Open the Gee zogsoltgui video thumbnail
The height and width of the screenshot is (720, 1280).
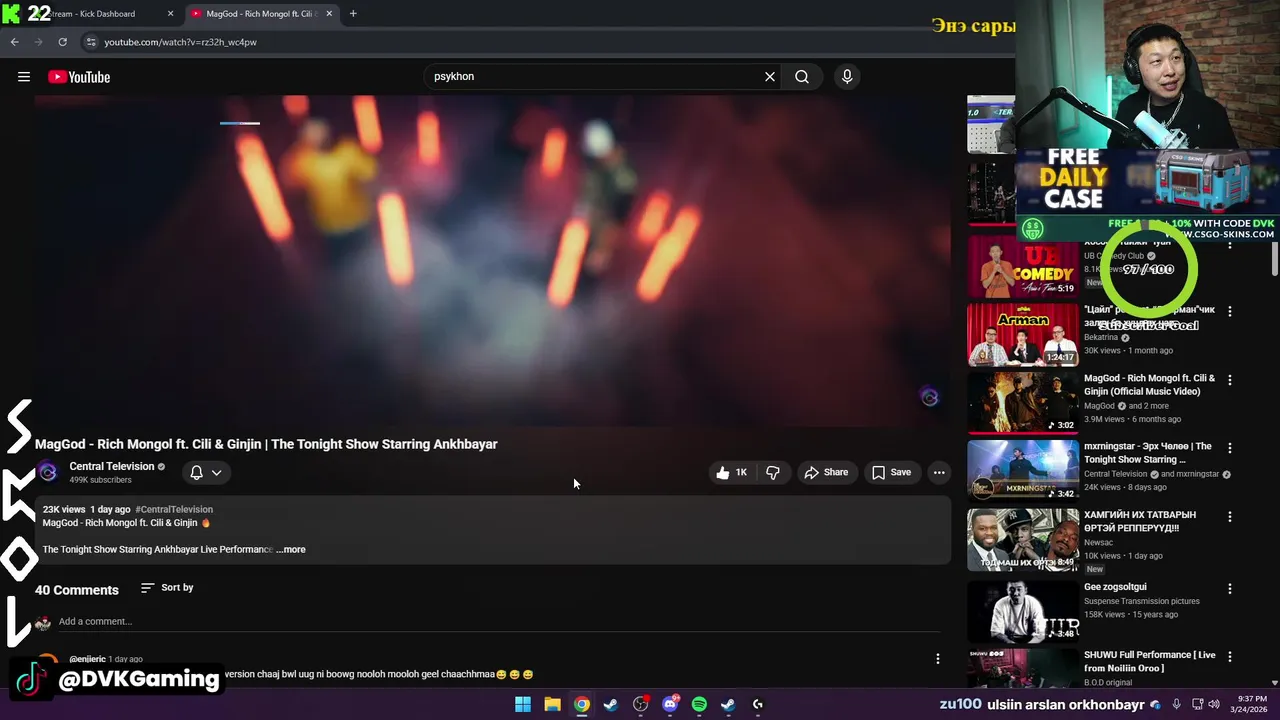pyautogui.click(x=1022, y=611)
